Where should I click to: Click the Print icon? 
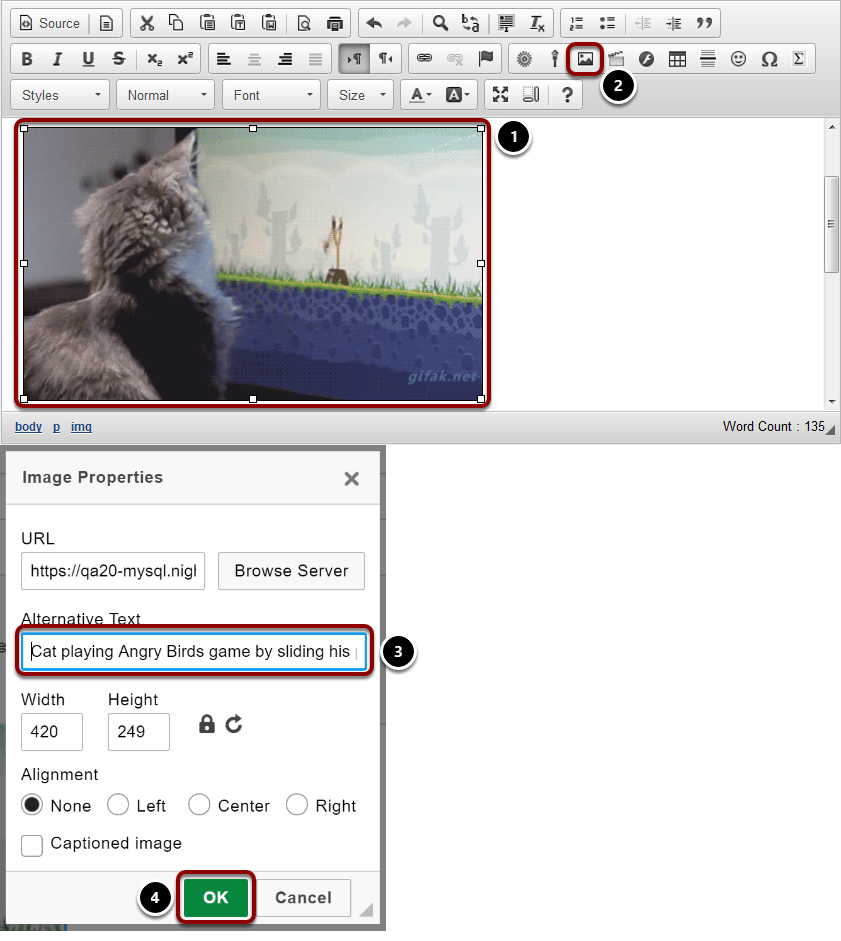click(334, 23)
